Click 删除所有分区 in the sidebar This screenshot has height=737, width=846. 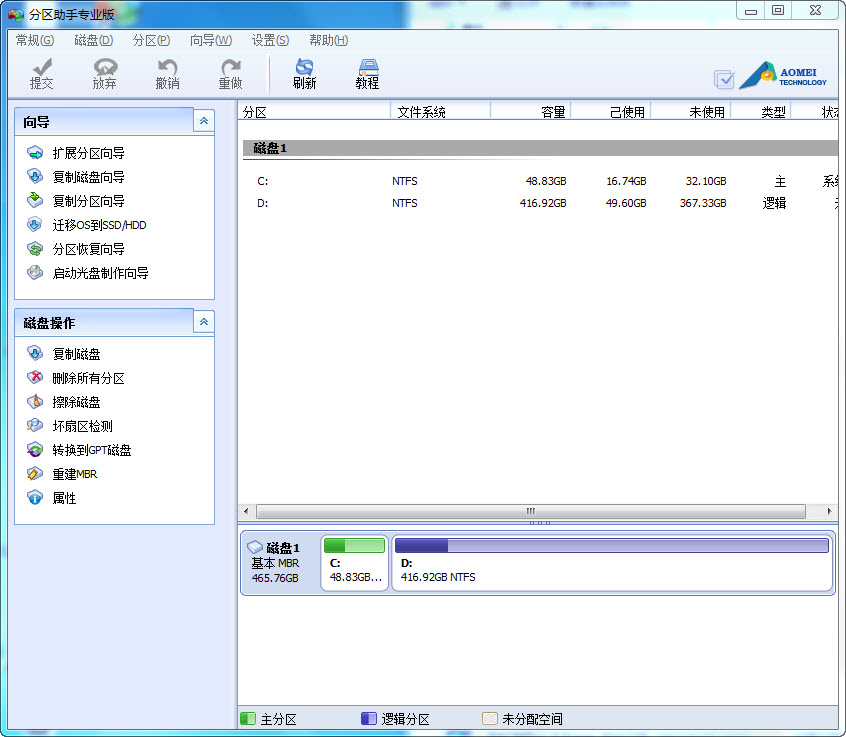pos(89,378)
